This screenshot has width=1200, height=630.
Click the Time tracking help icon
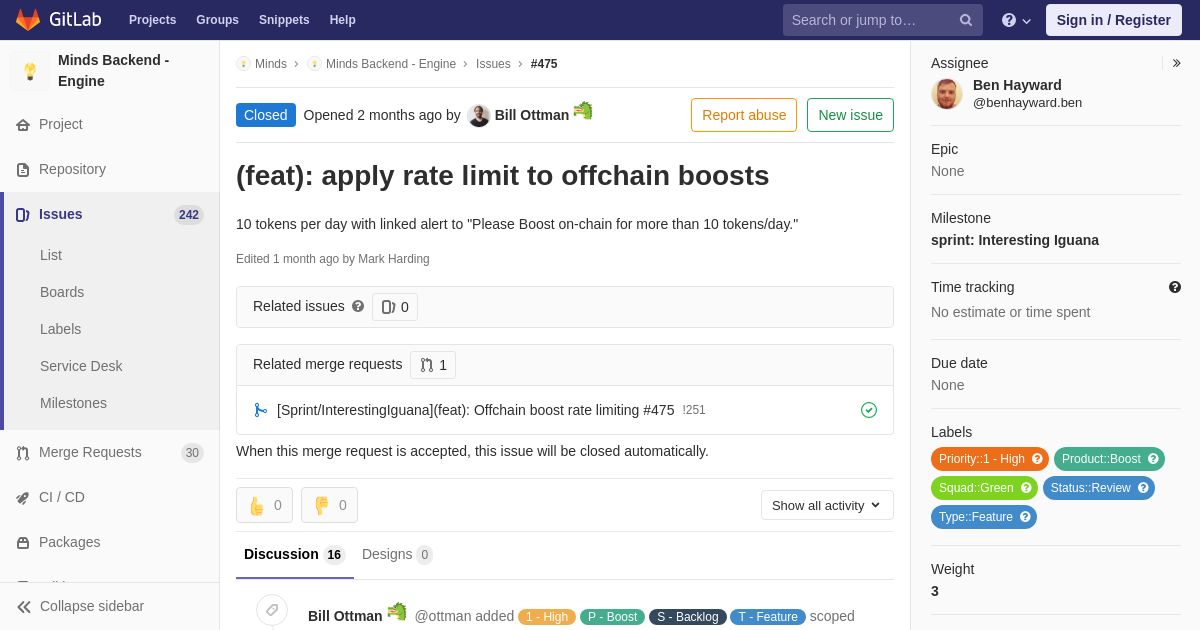(x=1175, y=287)
